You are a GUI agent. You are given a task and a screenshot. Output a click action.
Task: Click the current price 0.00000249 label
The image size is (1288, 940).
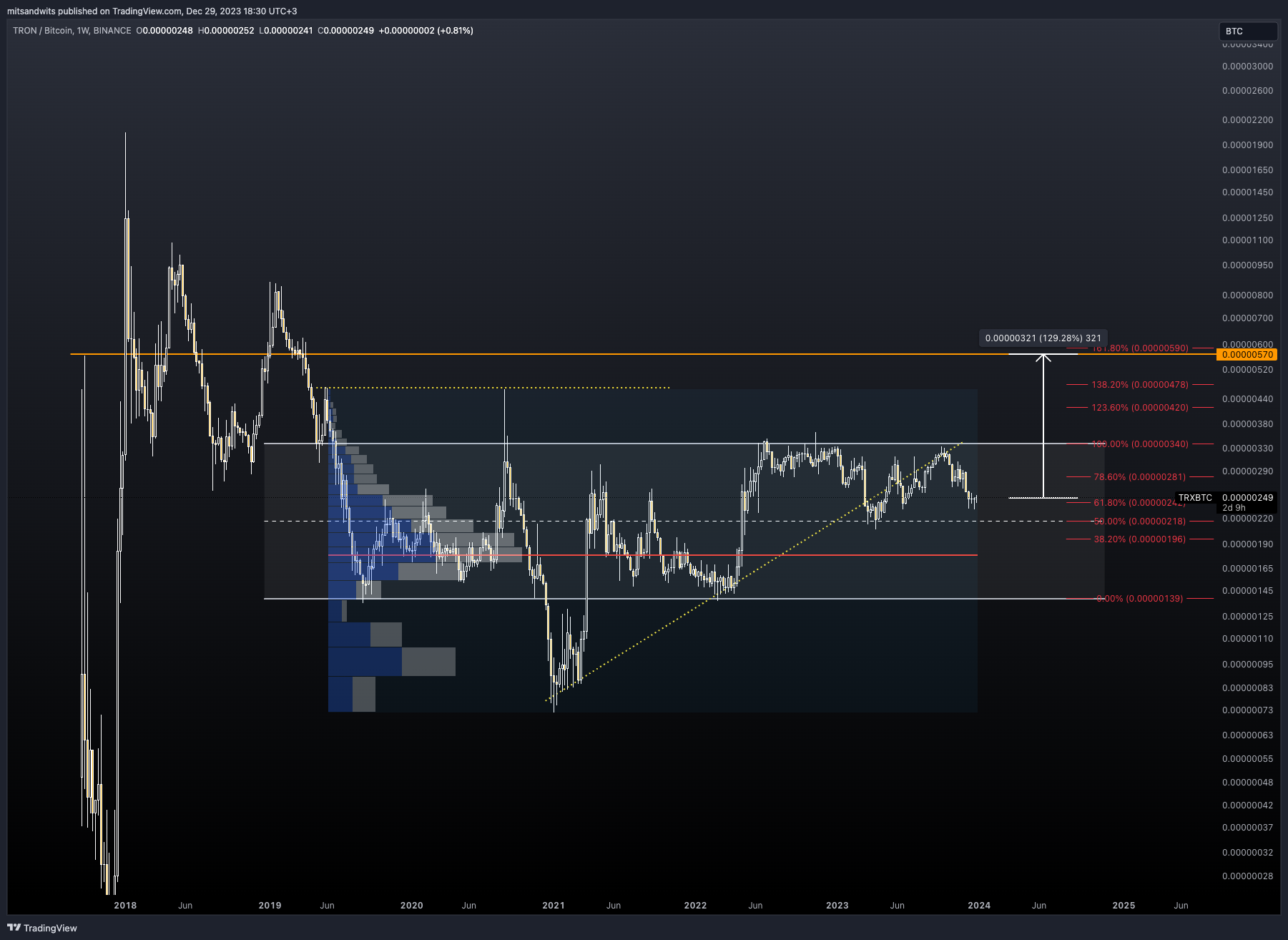(1247, 497)
